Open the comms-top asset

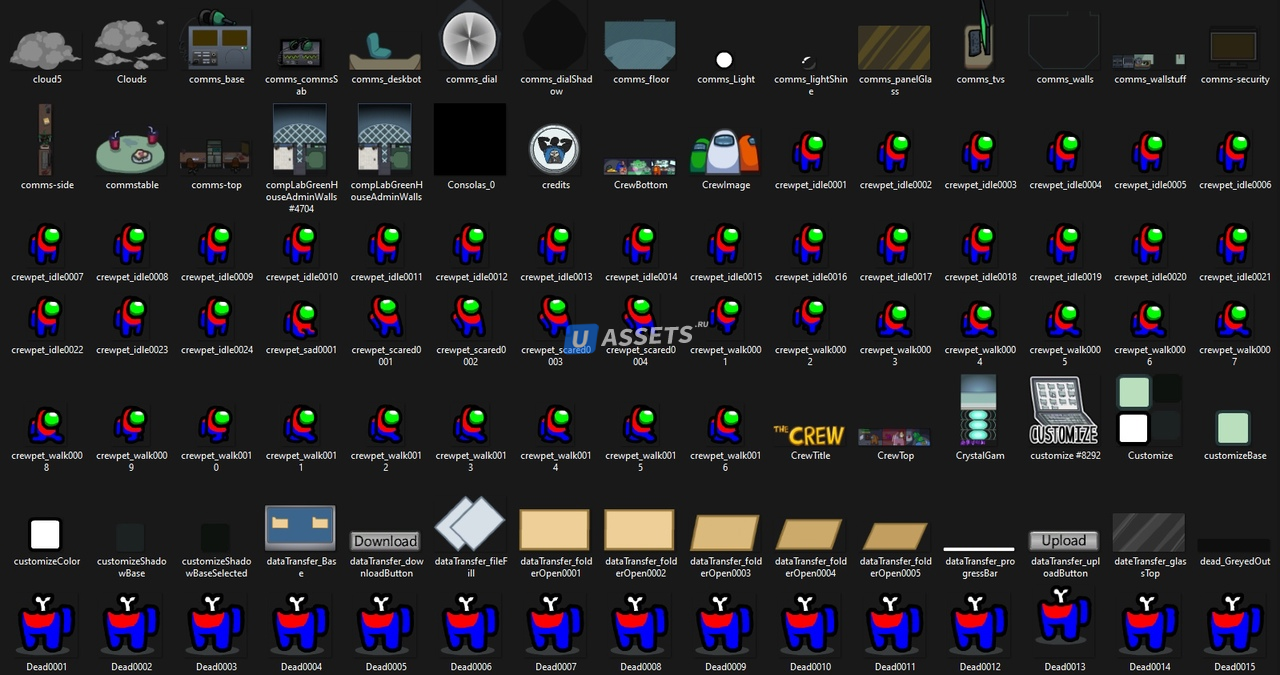coord(216,158)
